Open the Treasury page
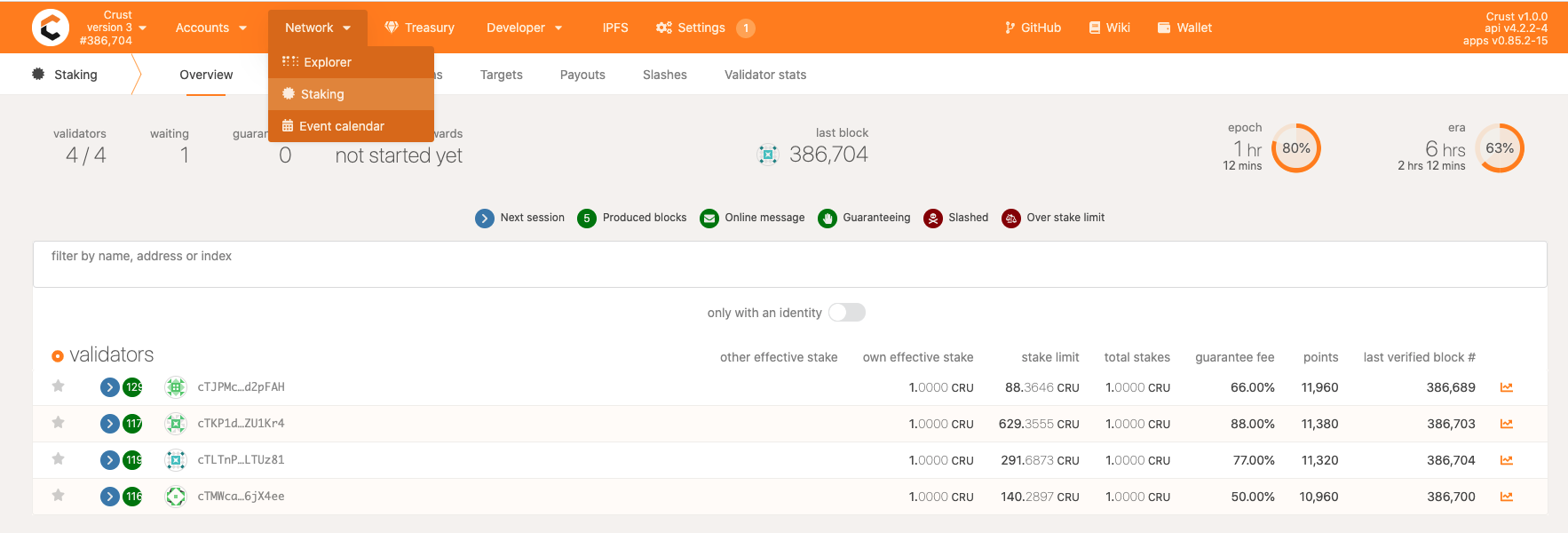The width and height of the screenshot is (1568, 533). click(419, 28)
